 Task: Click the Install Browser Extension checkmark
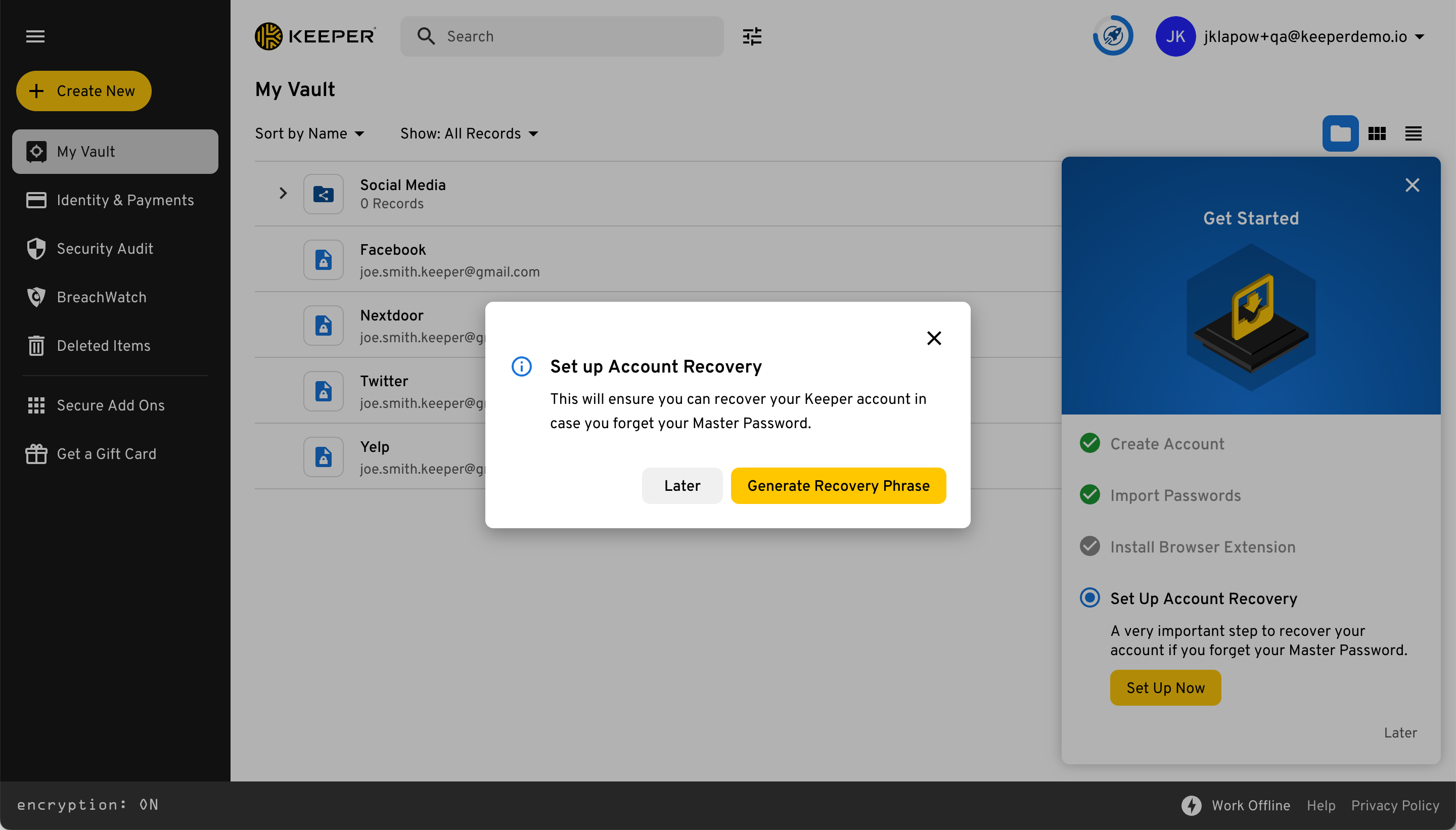[x=1089, y=546]
